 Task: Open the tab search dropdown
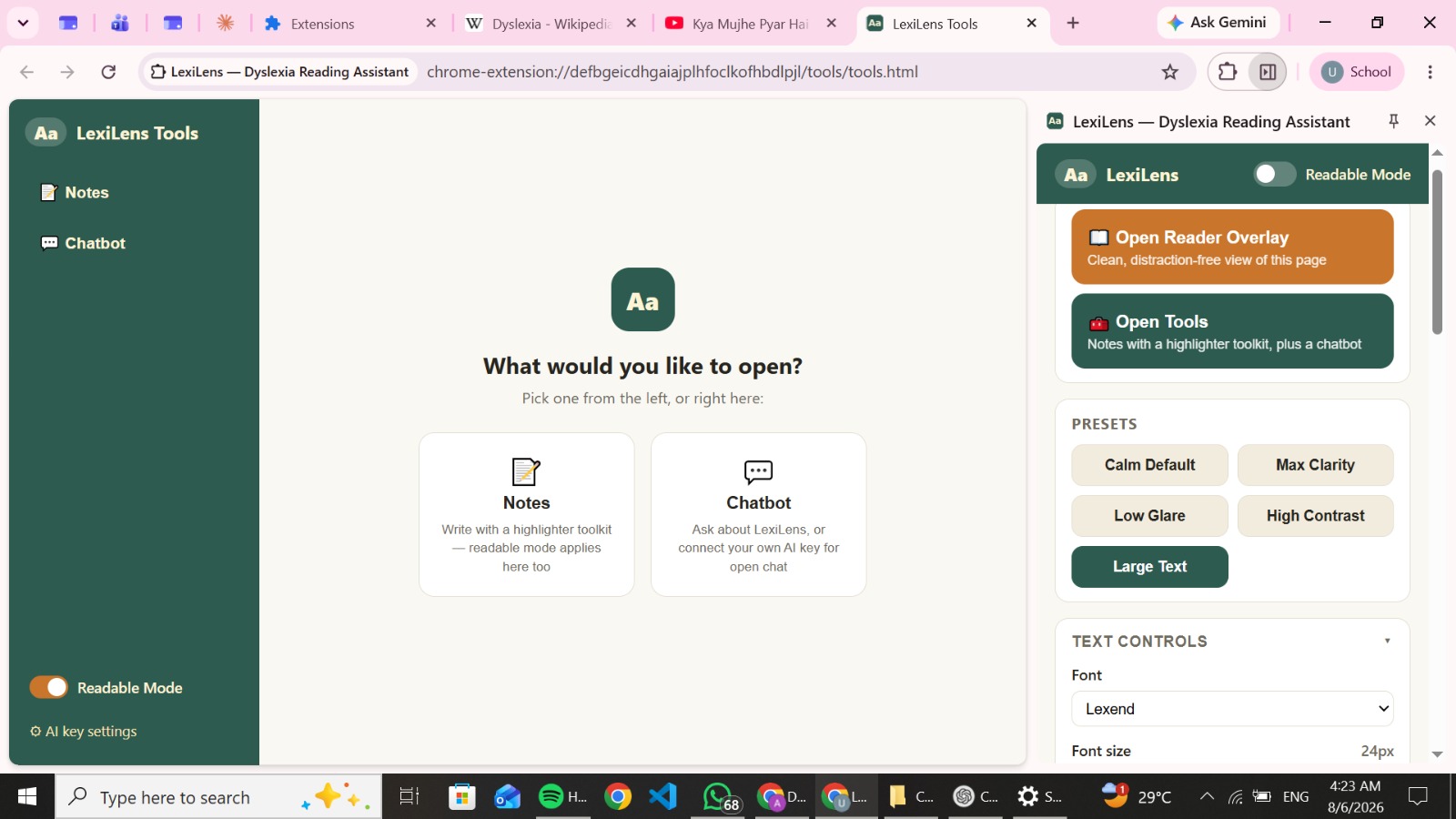click(23, 23)
